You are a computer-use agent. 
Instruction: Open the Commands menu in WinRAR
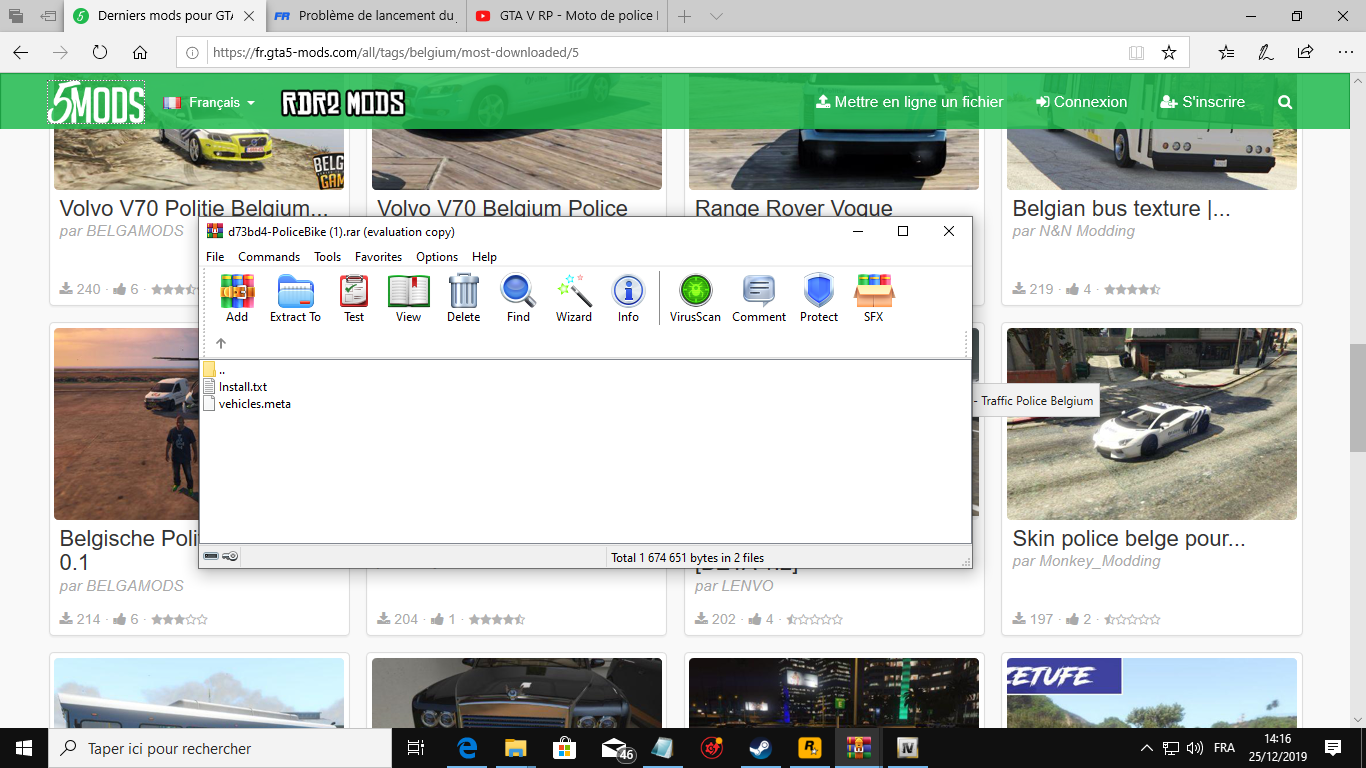[x=269, y=257]
